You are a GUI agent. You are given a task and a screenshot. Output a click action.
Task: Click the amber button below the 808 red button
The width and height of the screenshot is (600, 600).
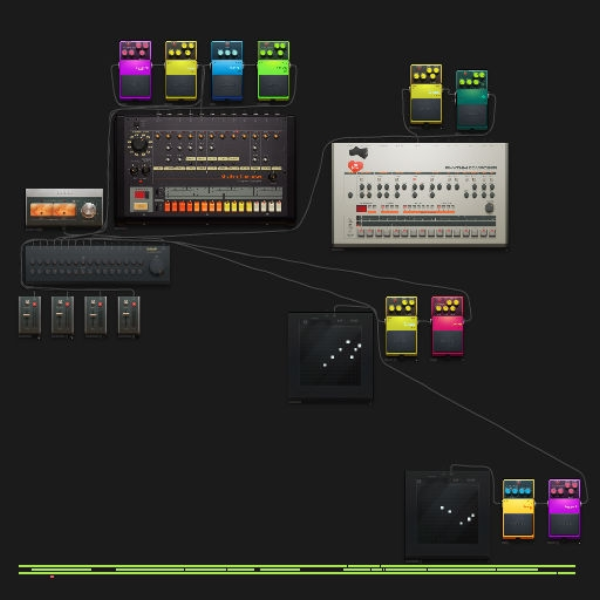(140, 206)
